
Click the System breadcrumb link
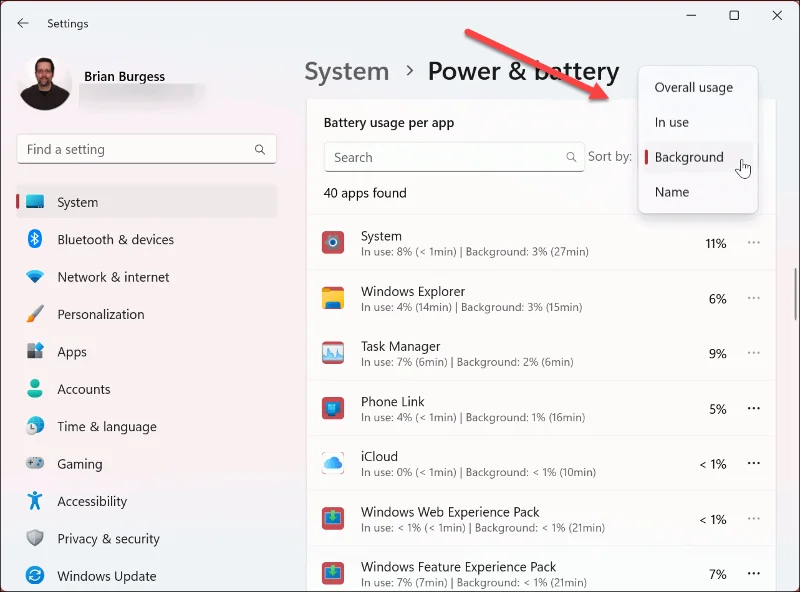tap(346, 71)
